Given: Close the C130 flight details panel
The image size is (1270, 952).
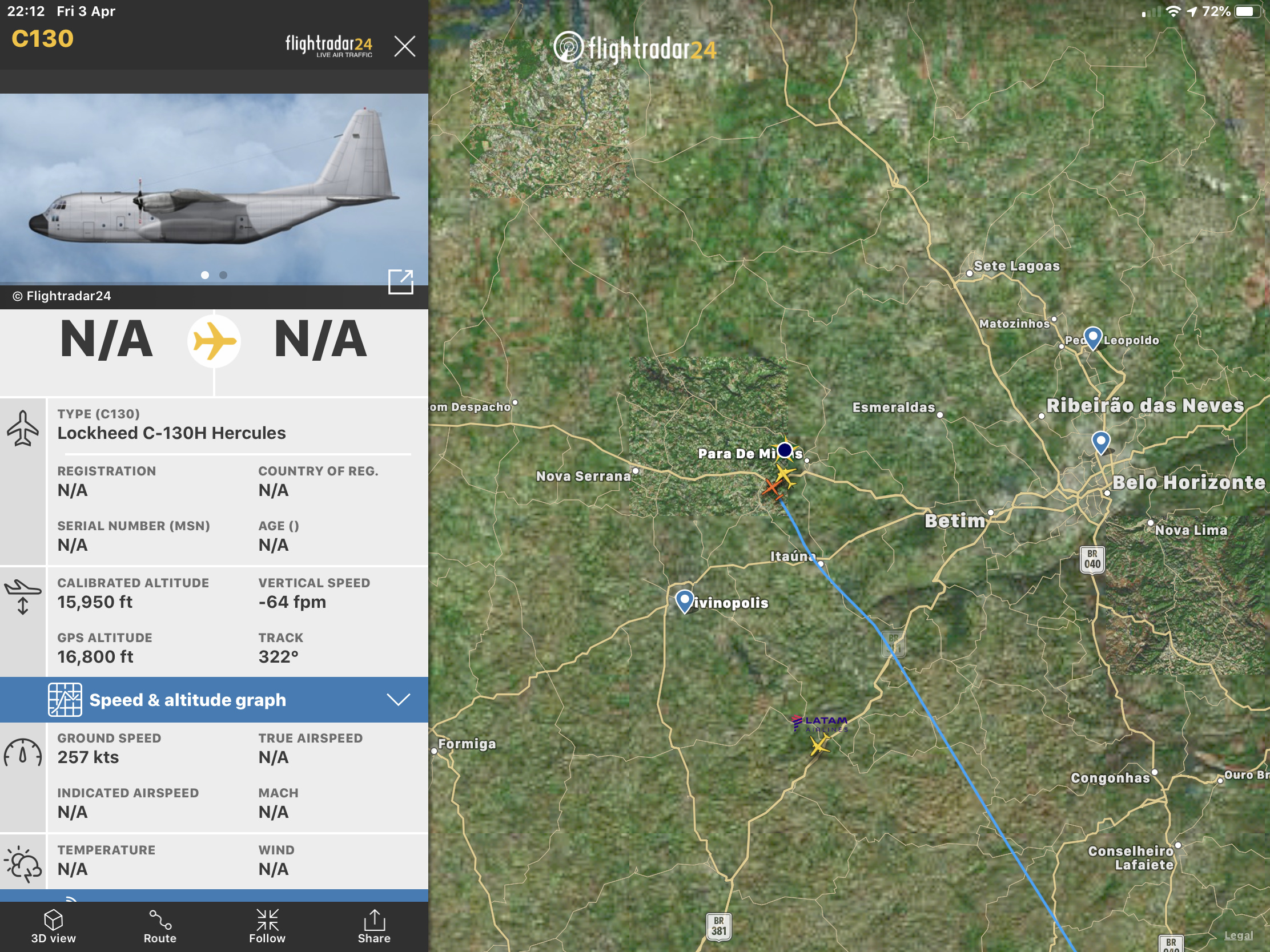Looking at the screenshot, I should (x=405, y=46).
